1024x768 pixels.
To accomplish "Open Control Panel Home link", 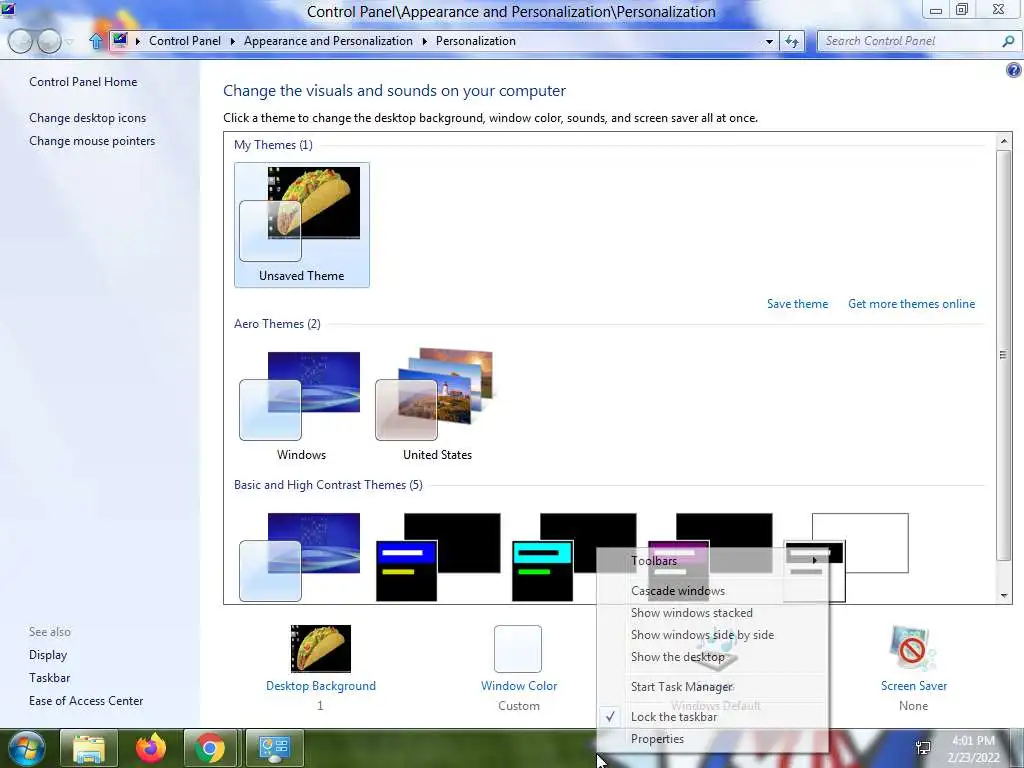I will pyautogui.click(x=83, y=82).
